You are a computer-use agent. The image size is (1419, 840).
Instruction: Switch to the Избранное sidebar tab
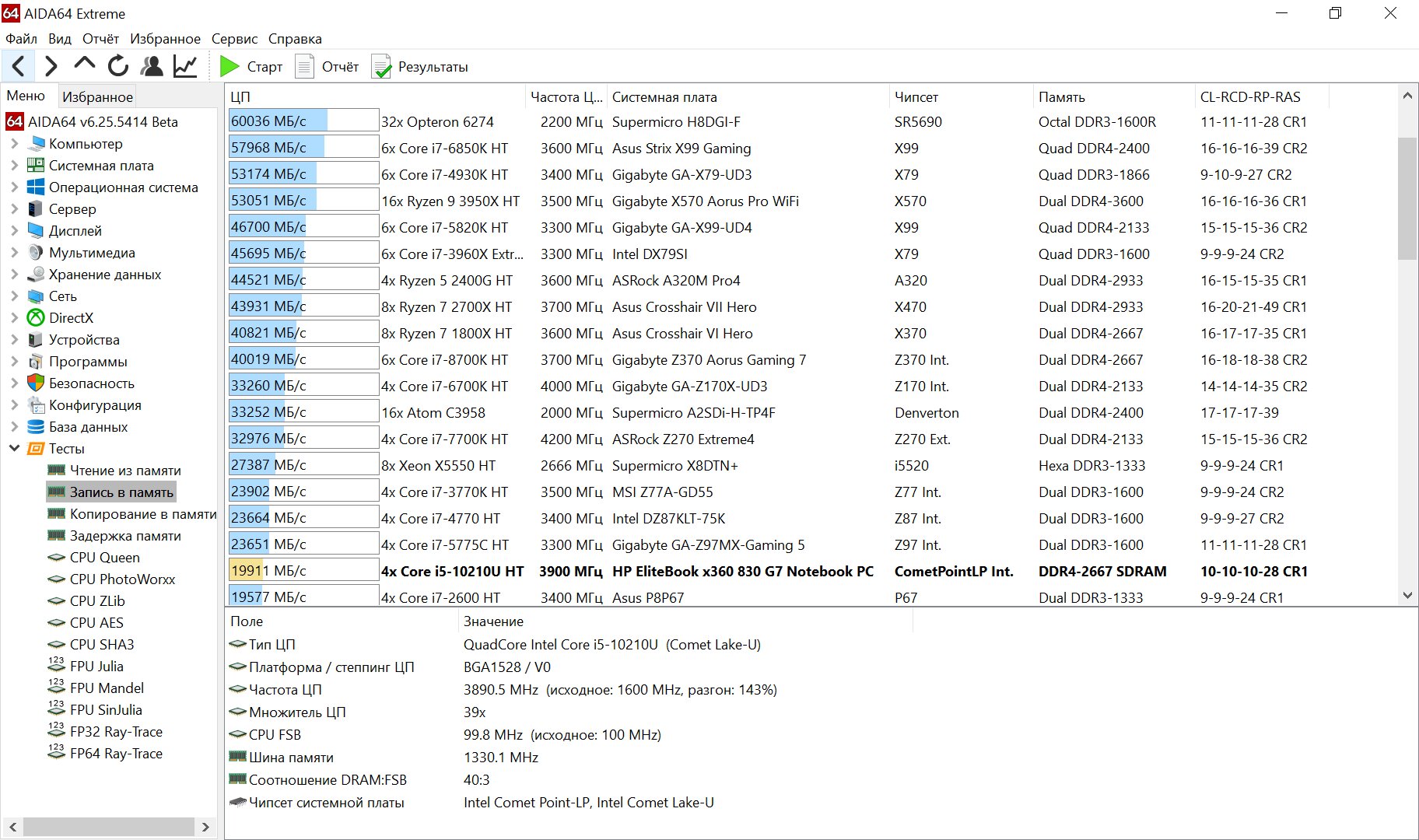(97, 96)
